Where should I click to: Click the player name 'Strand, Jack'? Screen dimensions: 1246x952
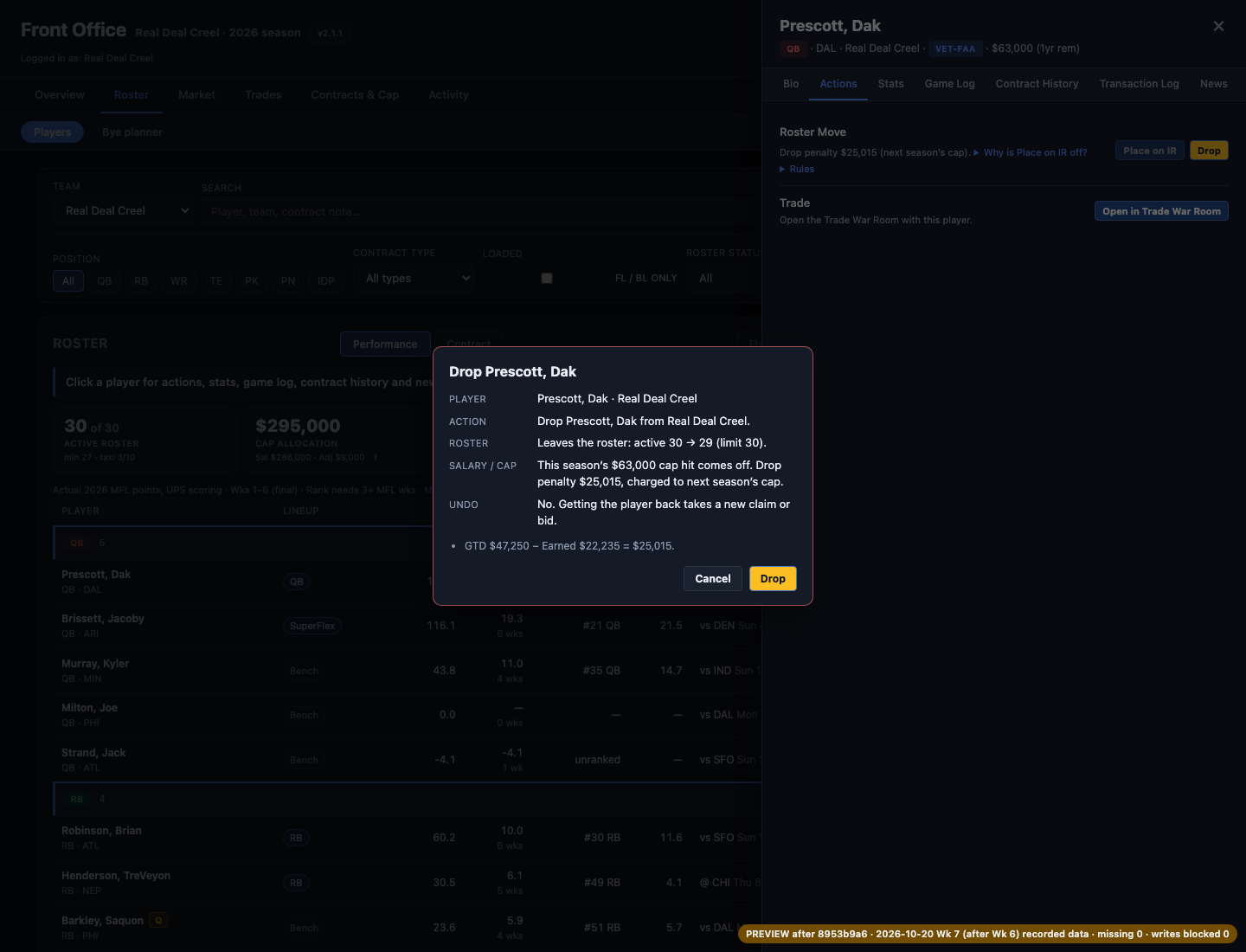93,753
